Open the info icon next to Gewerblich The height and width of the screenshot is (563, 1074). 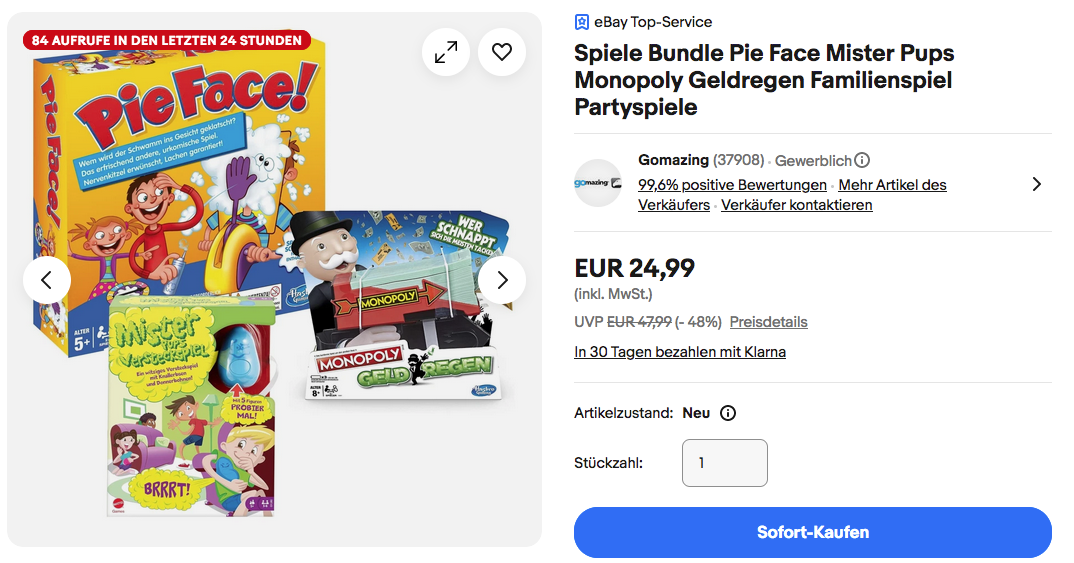[x=862, y=160]
